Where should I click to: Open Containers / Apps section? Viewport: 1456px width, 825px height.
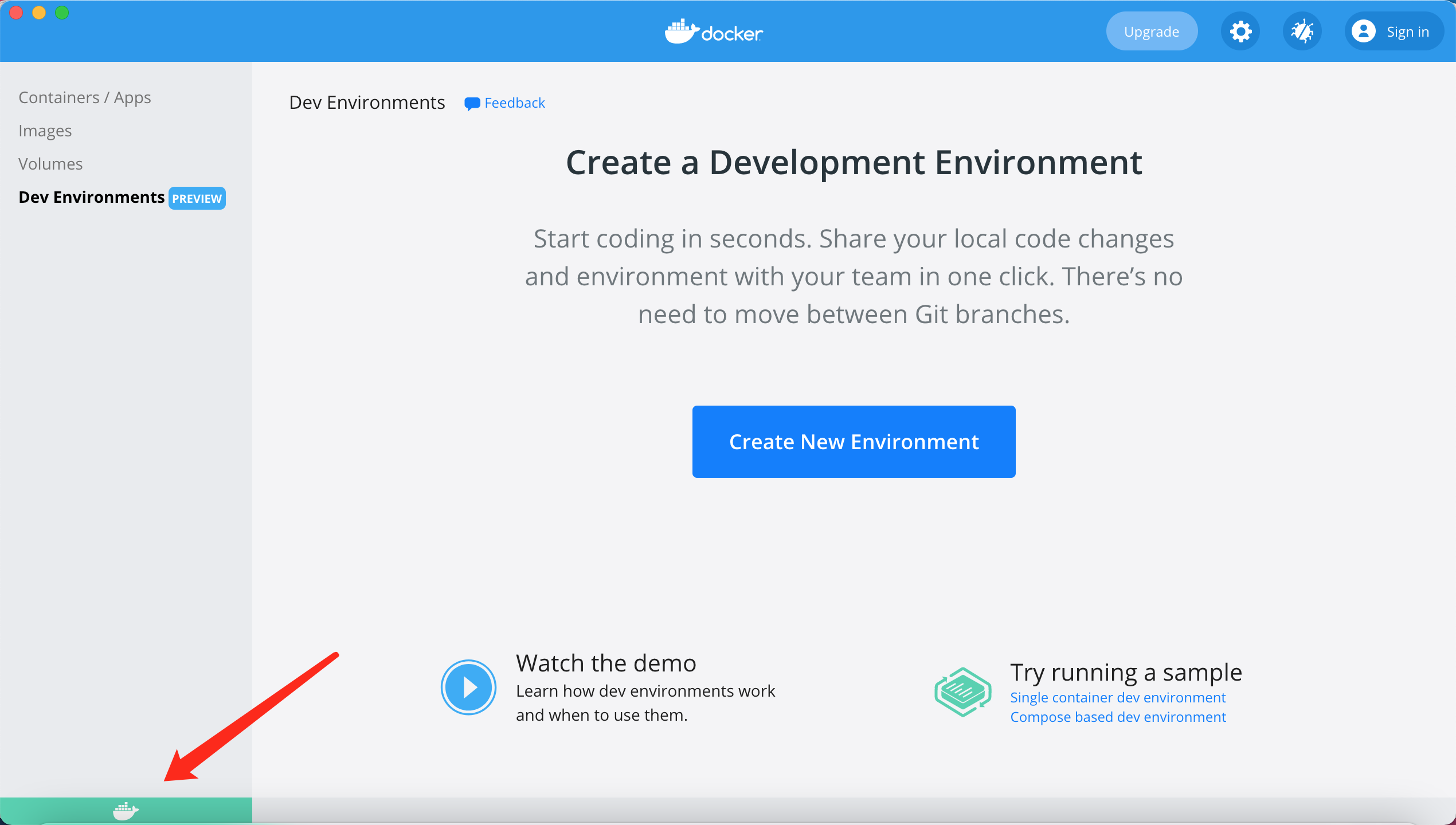coord(84,97)
